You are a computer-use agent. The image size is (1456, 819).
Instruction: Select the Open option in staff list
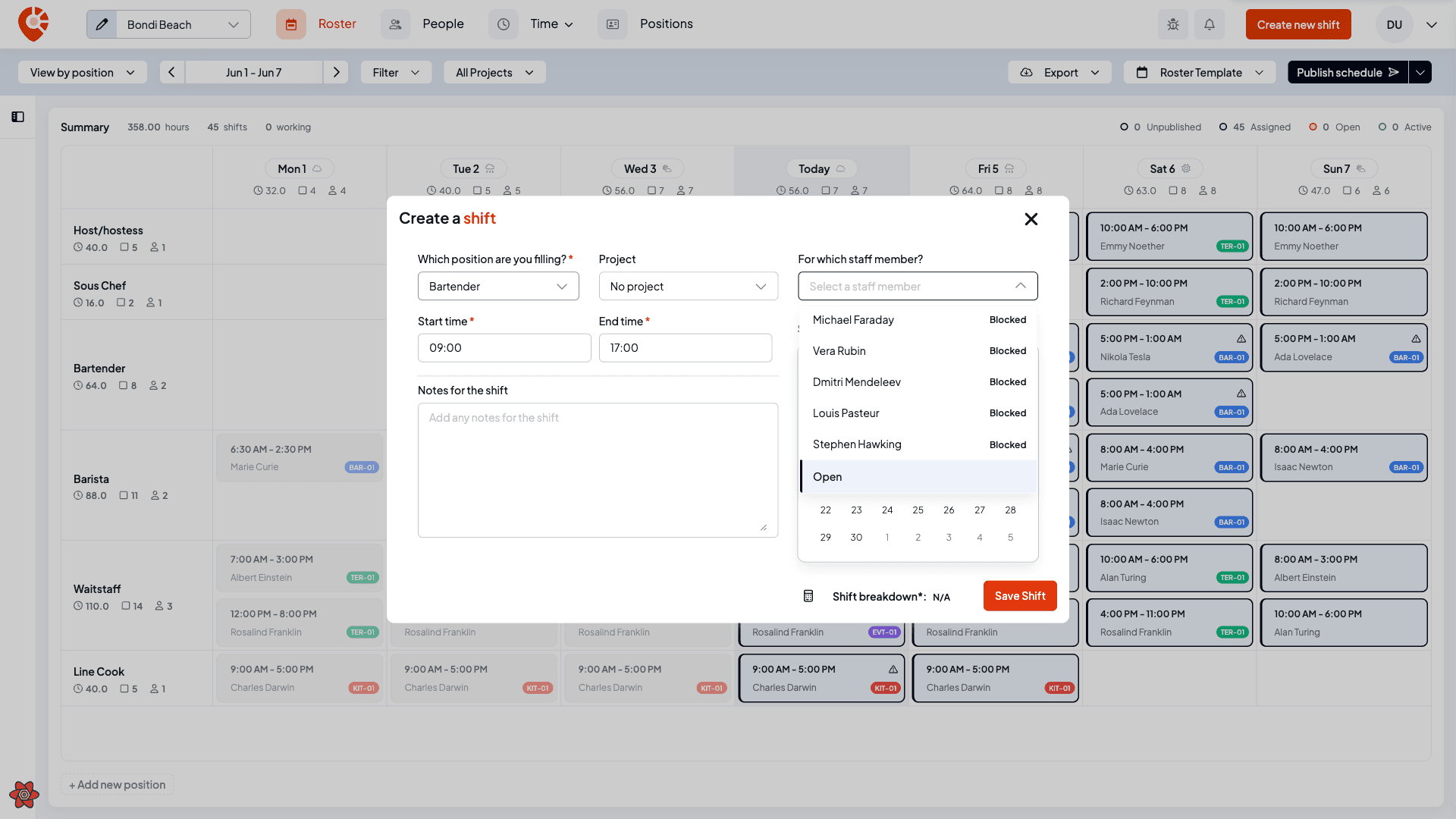[918, 477]
